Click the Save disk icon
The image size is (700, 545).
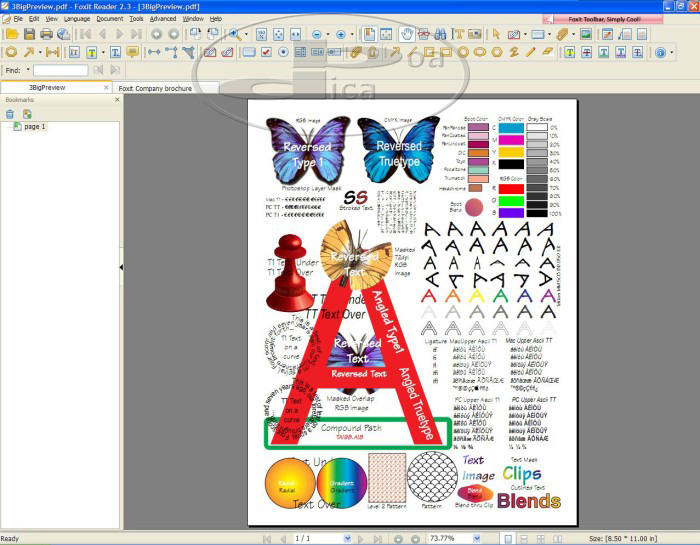(x=29, y=34)
